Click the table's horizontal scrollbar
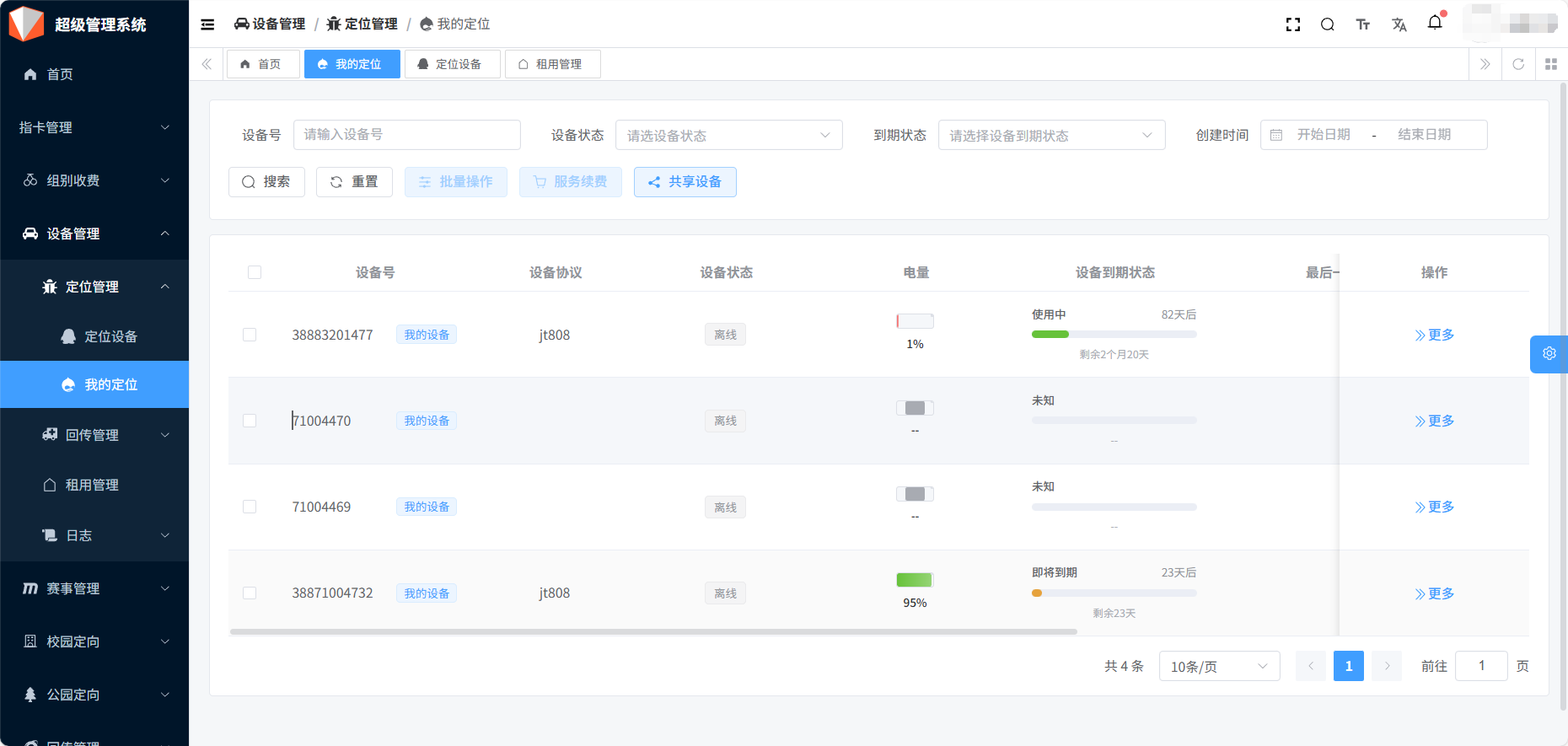This screenshot has width=1568, height=746. point(653,631)
